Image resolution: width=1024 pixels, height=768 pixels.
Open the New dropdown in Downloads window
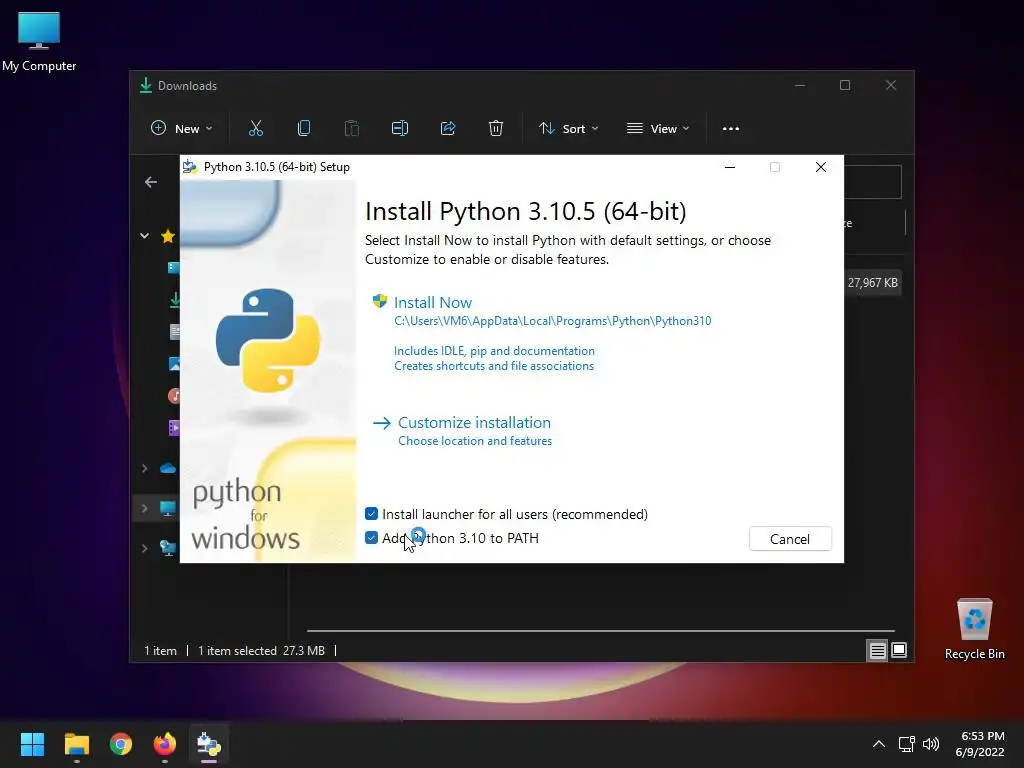[182, 129]
